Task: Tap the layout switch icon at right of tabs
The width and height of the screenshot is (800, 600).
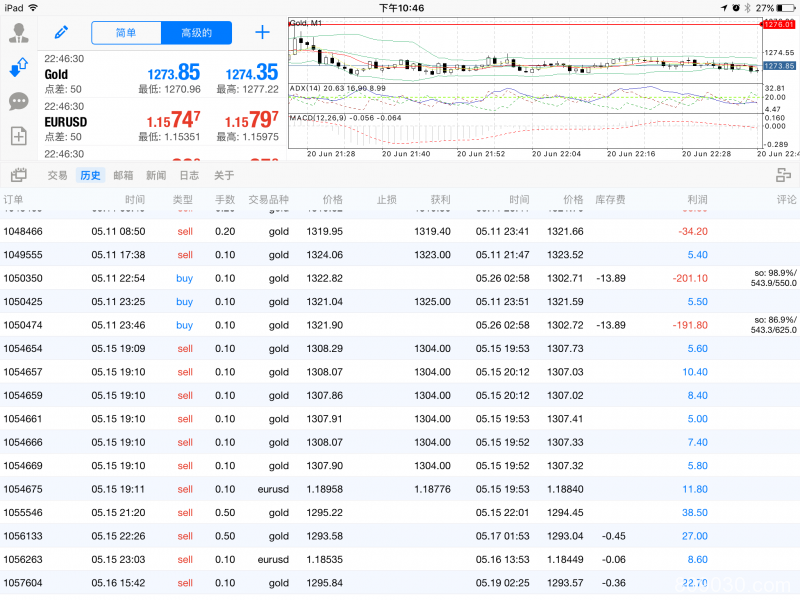Action: [x=783, y=175]
